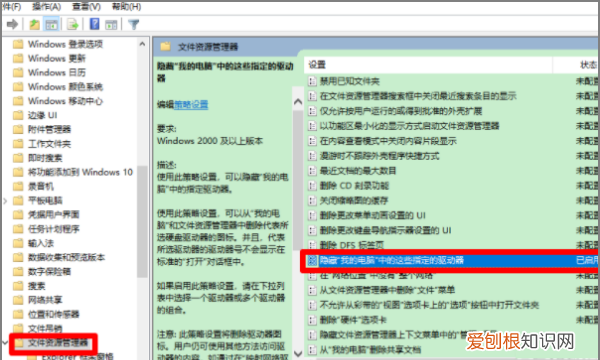The image size is (600, 360).
Task: Select the 网络共享 folder
Action: (45, 300)
